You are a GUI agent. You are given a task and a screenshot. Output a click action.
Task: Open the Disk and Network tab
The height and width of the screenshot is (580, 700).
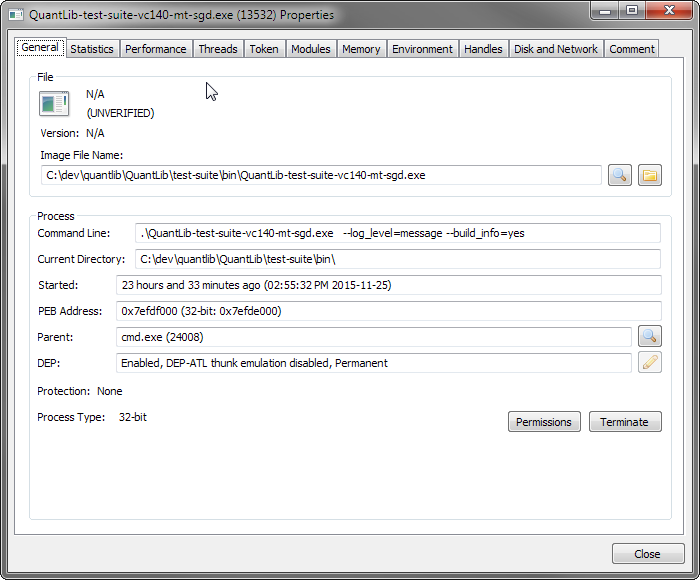tap(555, 49)
